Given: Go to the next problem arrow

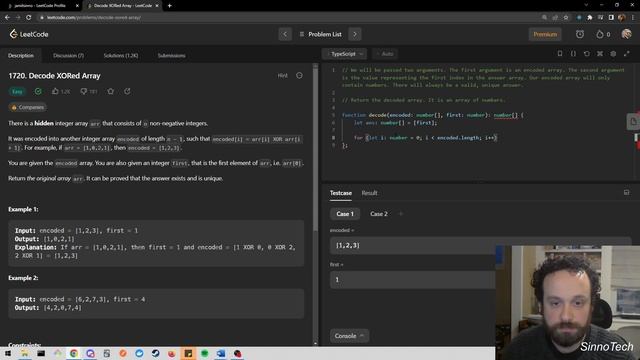Looking at the screenshot, I should click(x=355, y=34).
